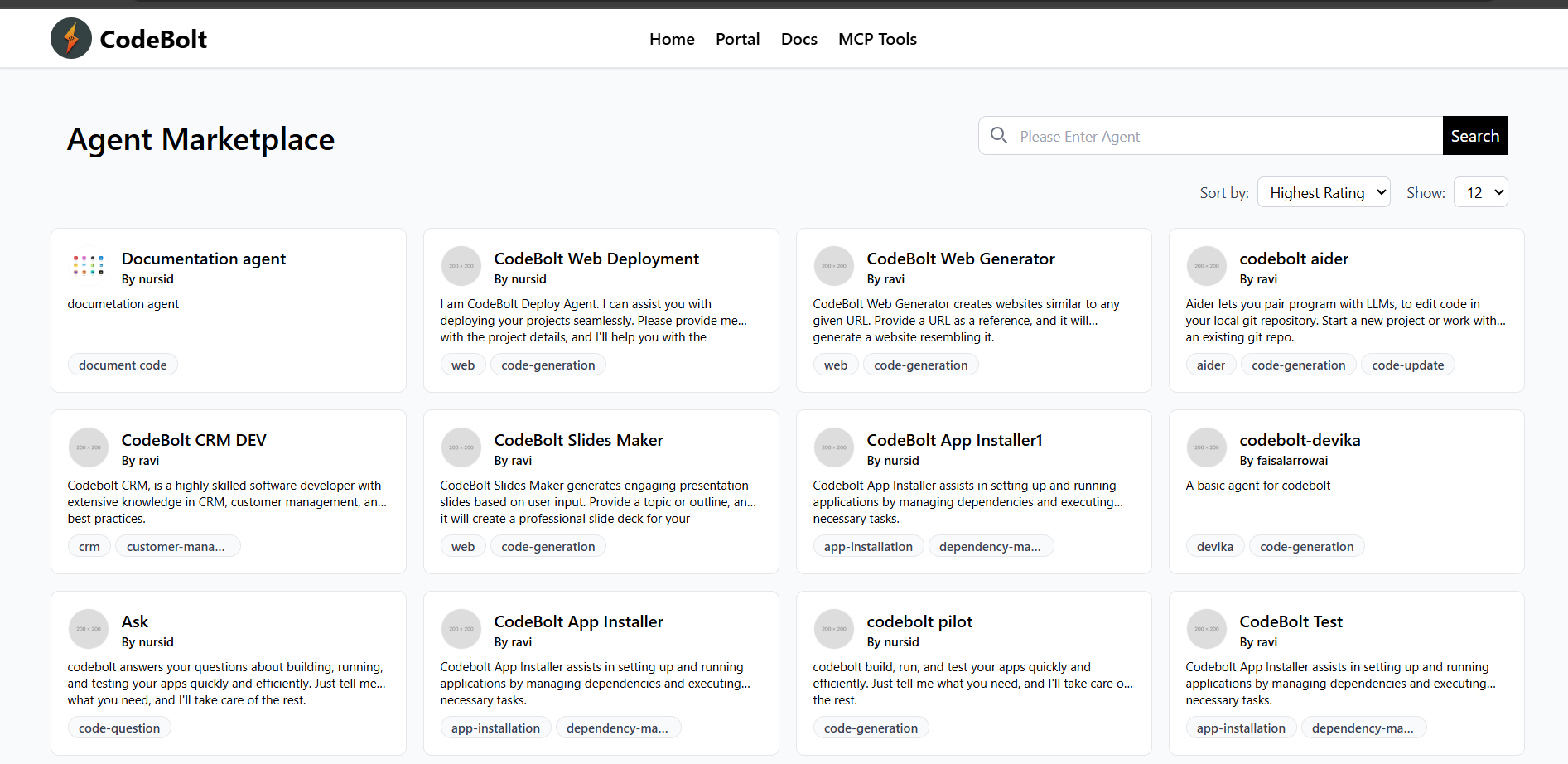This screenshot has width=1568, height=764.
Task: Click the 'code-update' tag chip
Action: [x=1407, y=365]
